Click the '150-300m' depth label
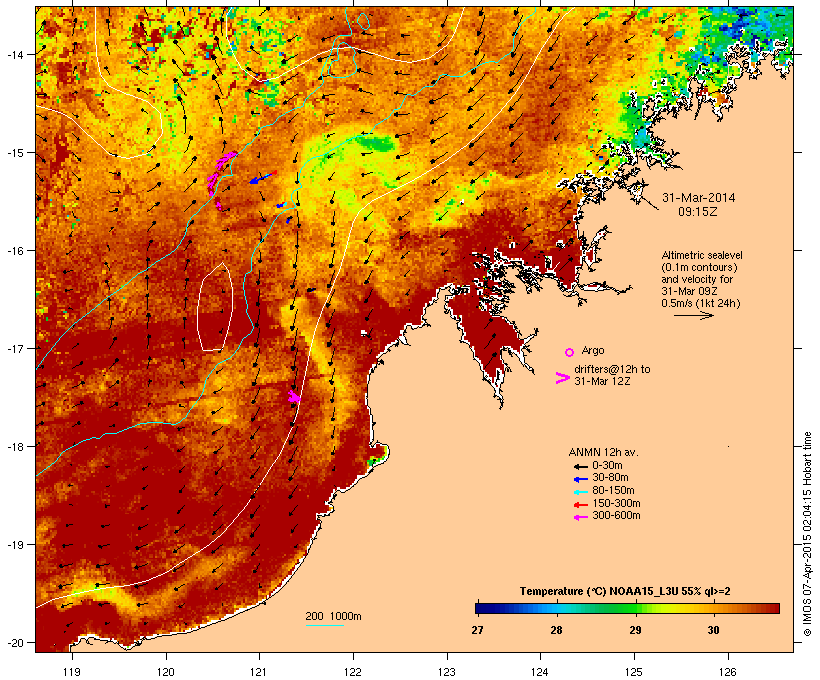Screen dimensions: 820x680 616,503
